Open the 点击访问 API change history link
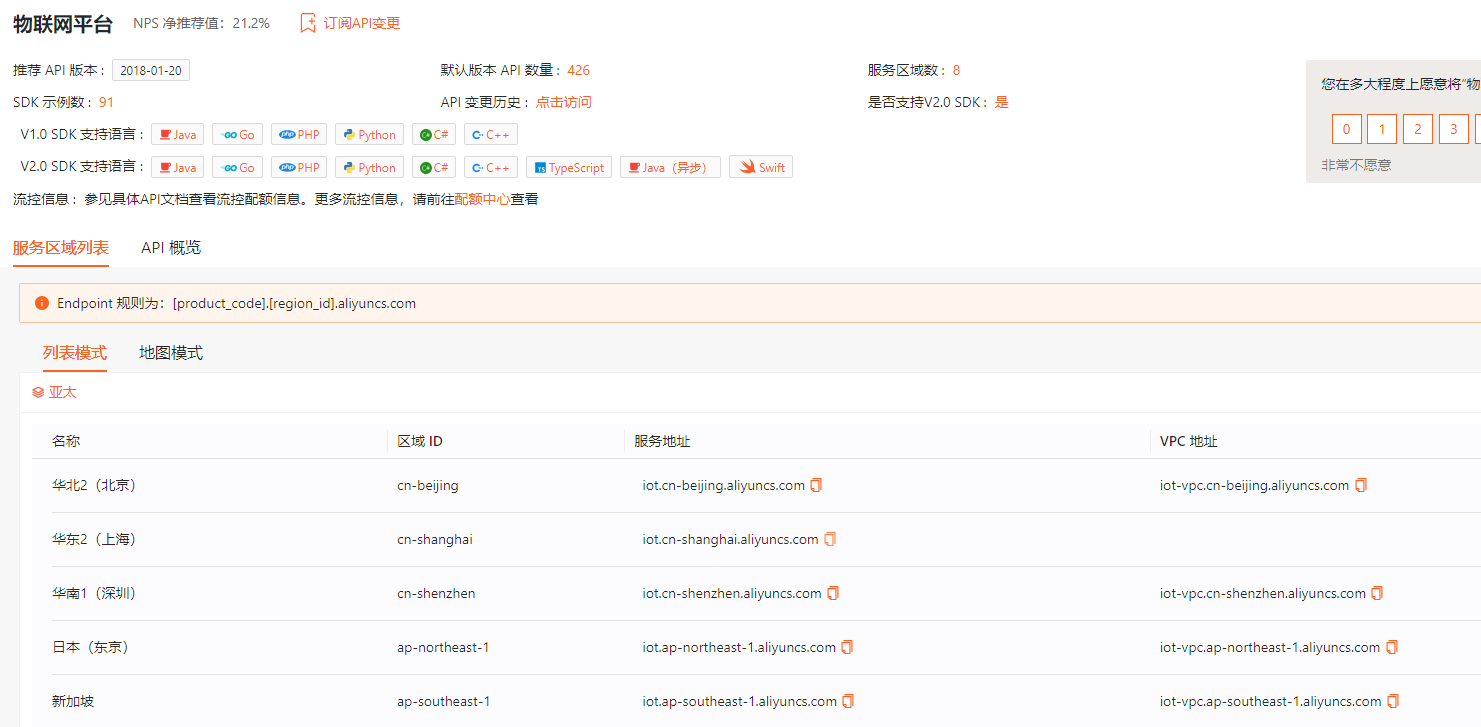The width and height of the screenshot is (1481, 727). 564,102
